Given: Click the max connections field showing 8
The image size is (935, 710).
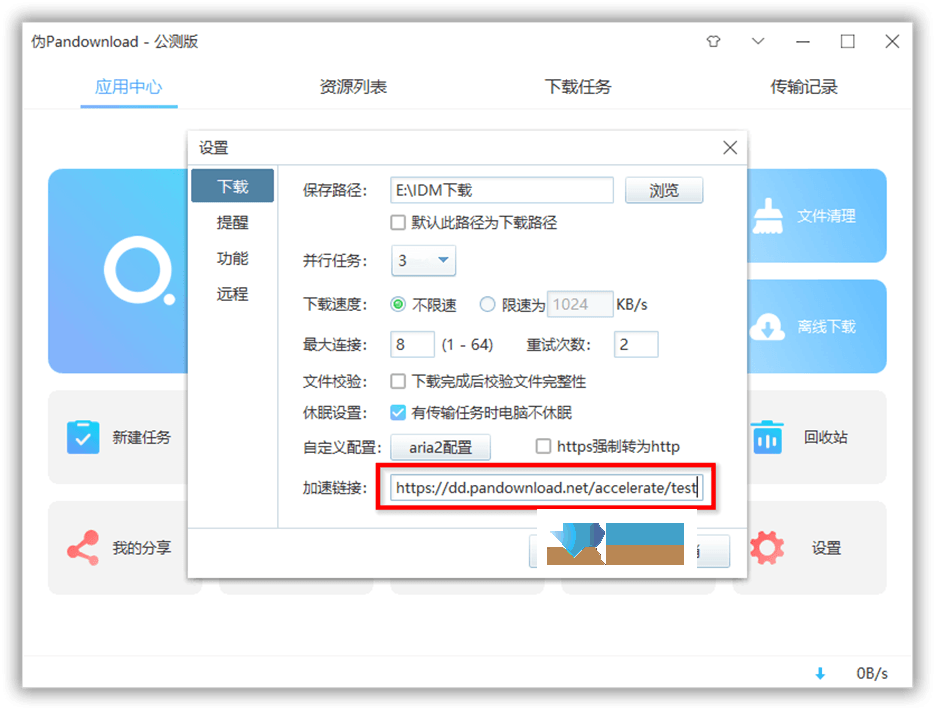Looking at the screenshot, I should (412, 345).
